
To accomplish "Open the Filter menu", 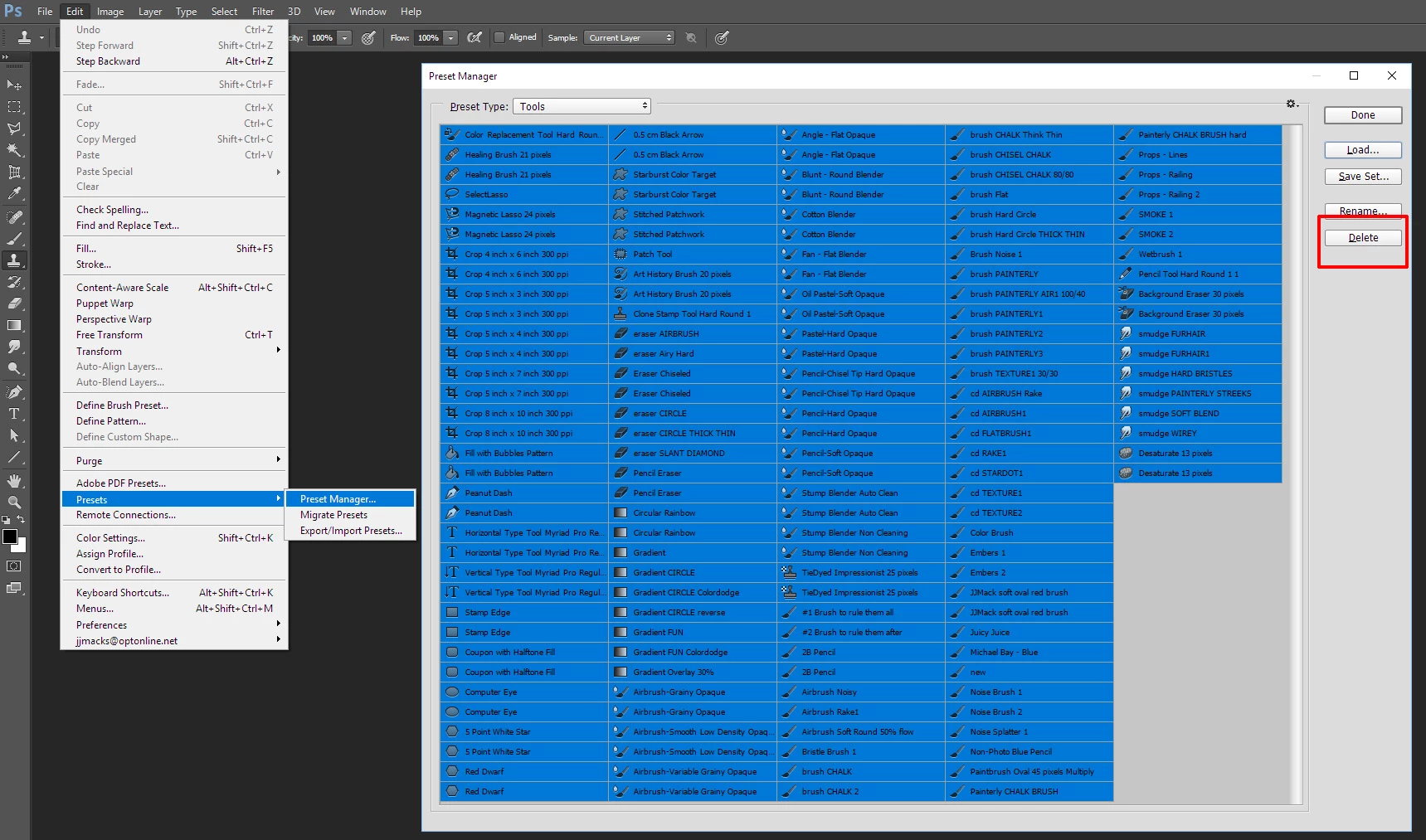I will pyautogui.click(x=263, y=12).
